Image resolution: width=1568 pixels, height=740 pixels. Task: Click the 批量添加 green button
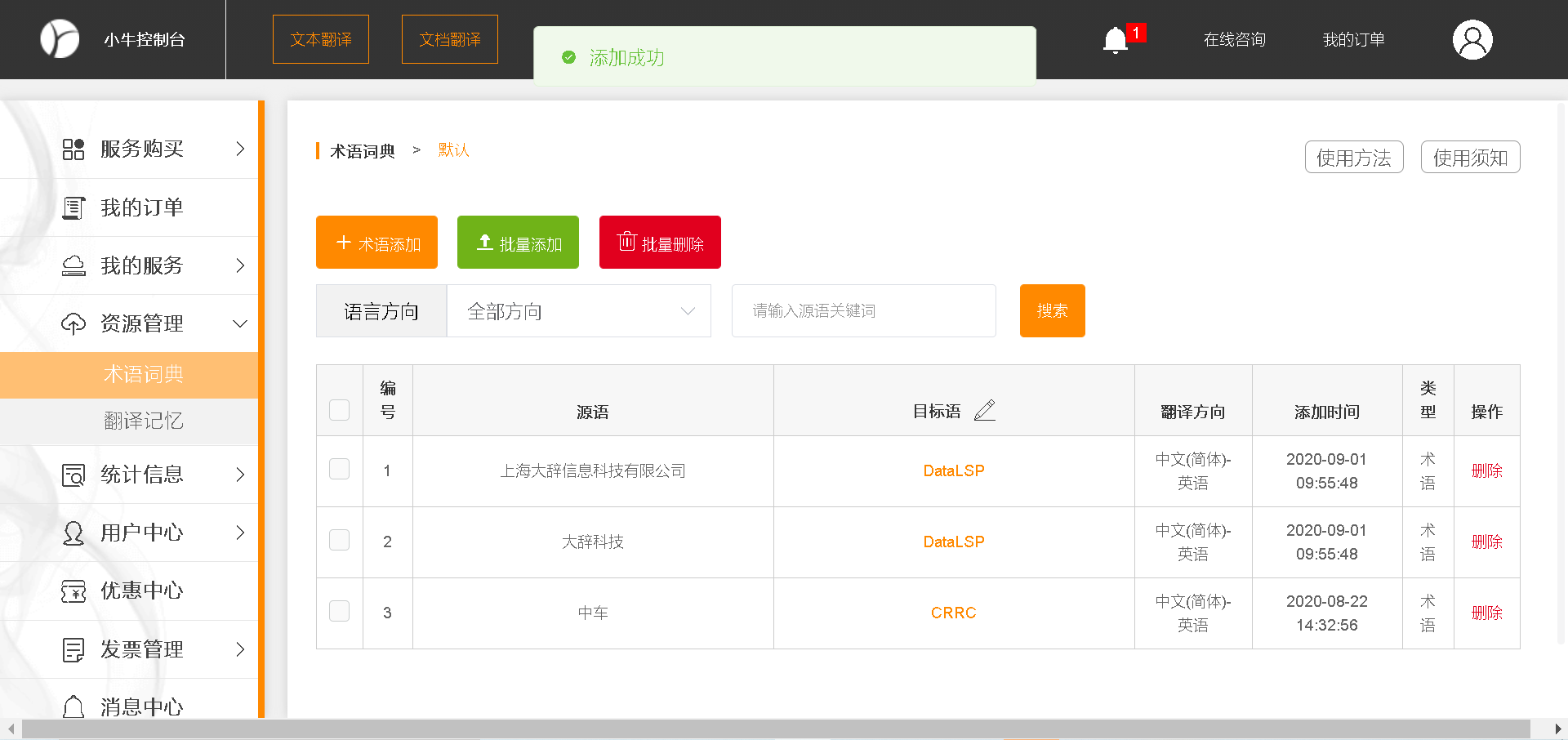518,243
